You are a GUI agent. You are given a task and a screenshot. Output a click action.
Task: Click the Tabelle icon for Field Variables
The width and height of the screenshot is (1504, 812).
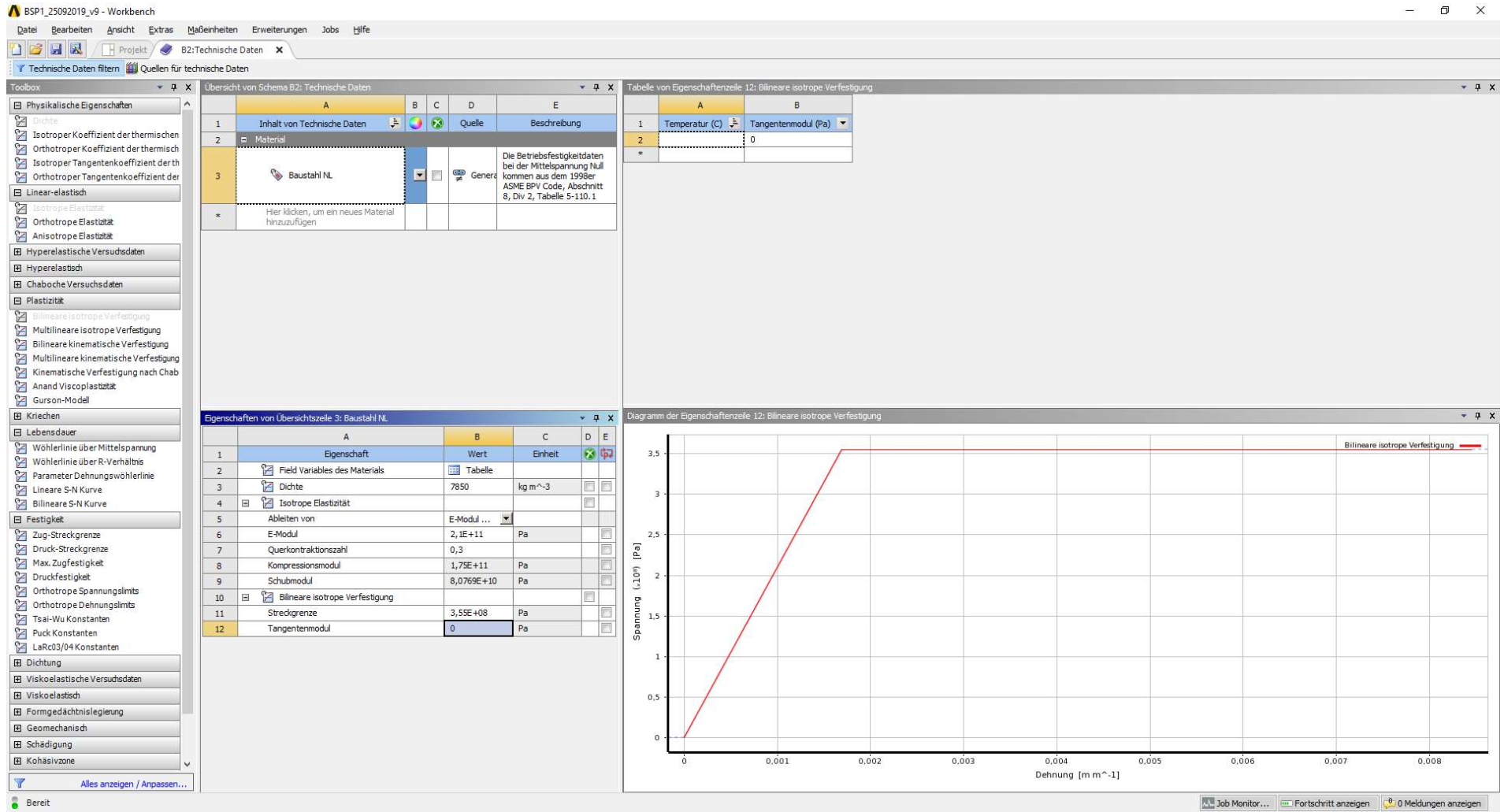(x=454, y=470)
